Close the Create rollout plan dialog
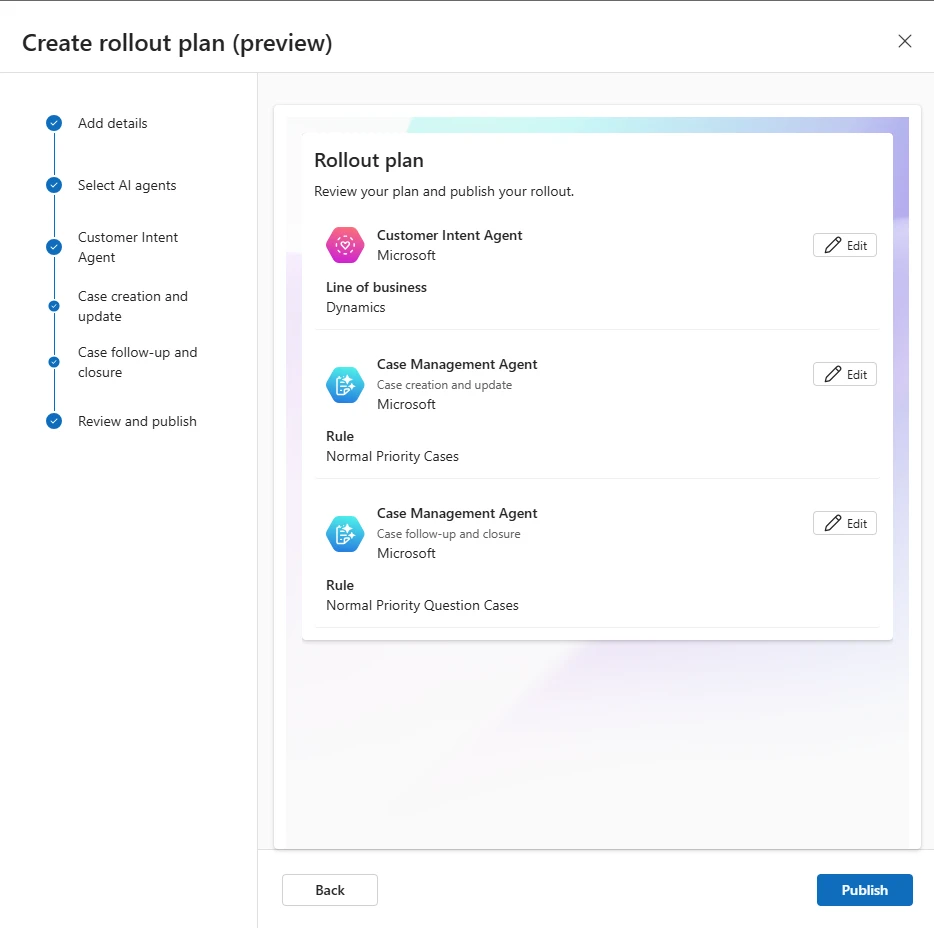The height and width of the screenshot is (928, 934). pos(905,41)
